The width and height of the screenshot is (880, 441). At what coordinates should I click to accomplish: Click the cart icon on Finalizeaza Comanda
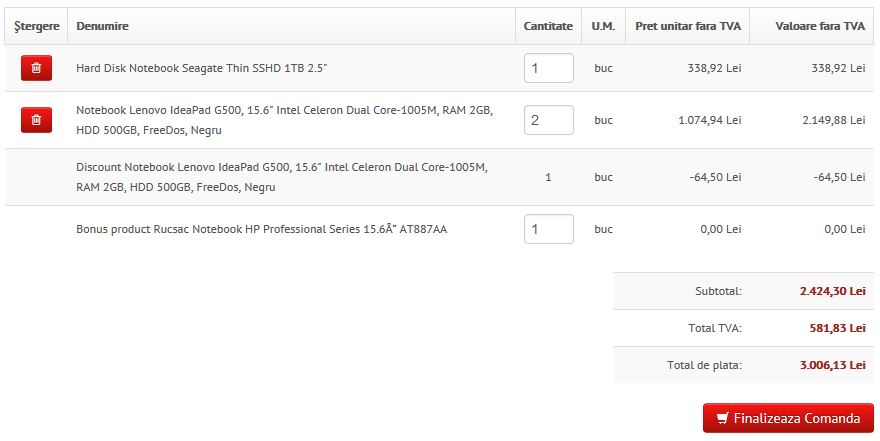pos(722,418)
